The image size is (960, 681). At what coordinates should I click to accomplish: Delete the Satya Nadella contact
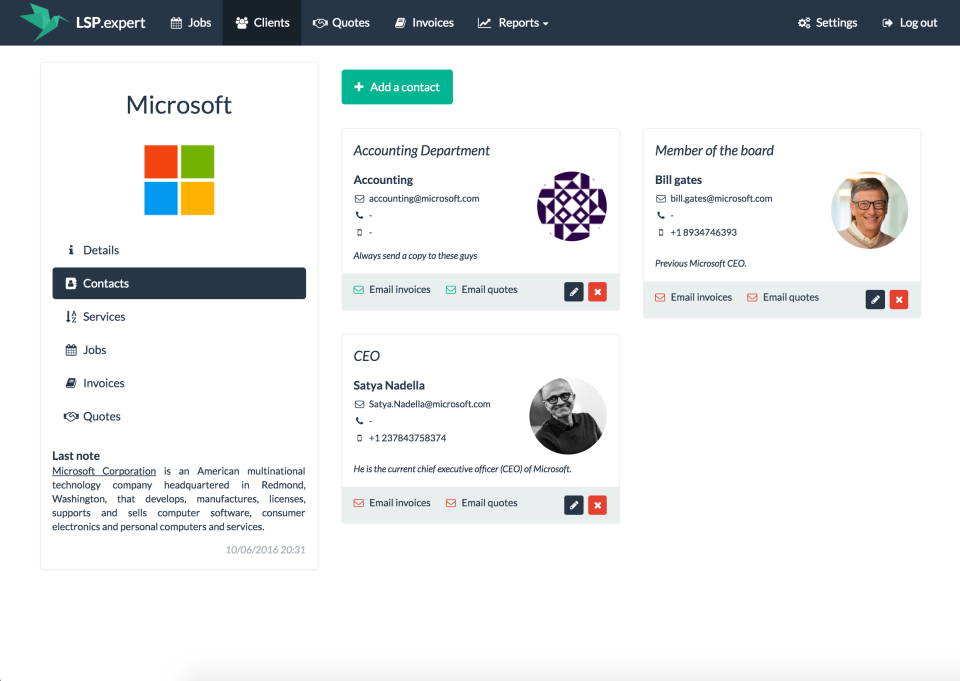click(x=597, y=505)
